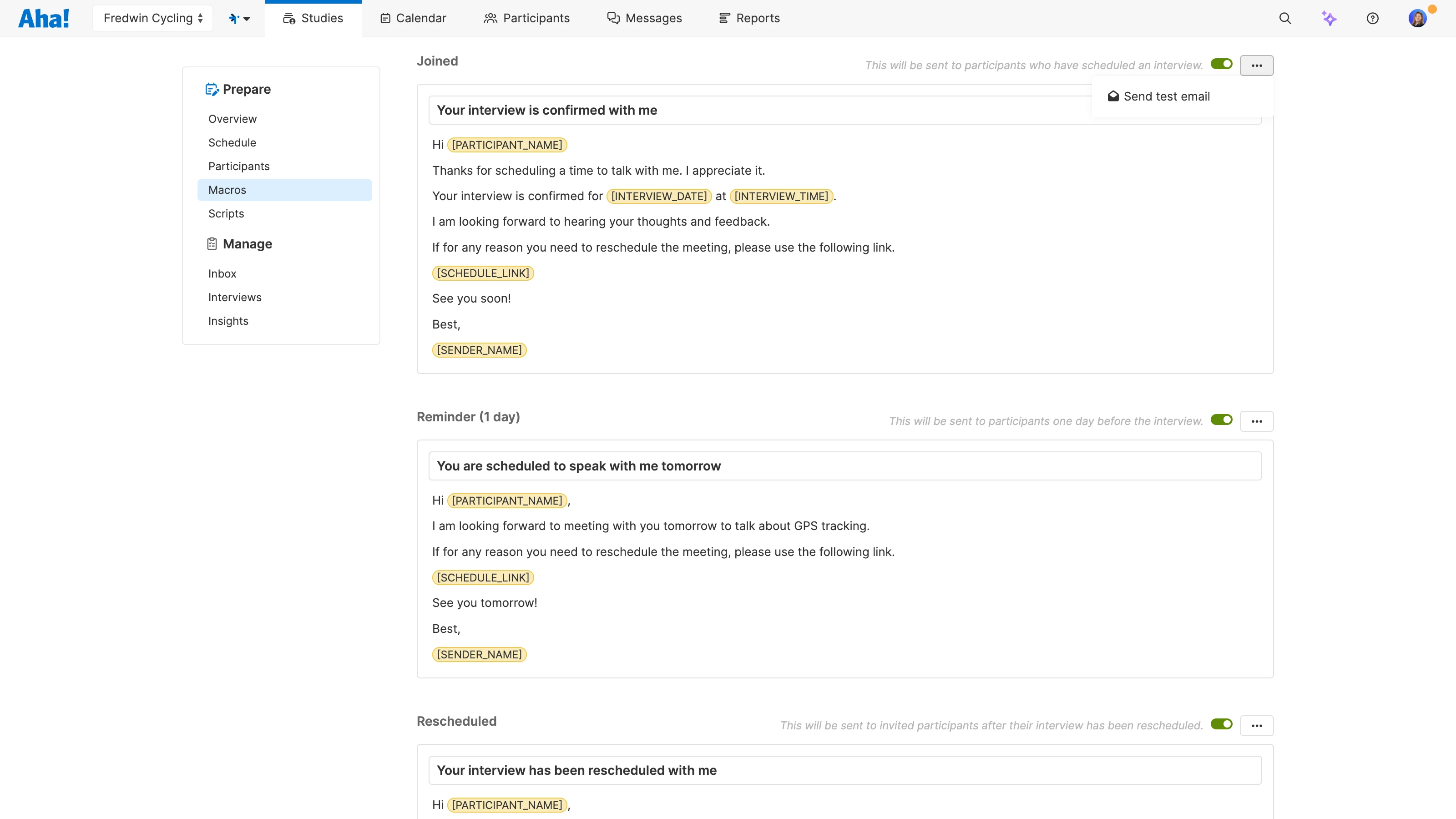
Task: Go to Interviews under Manage
Action: (235, 297)
